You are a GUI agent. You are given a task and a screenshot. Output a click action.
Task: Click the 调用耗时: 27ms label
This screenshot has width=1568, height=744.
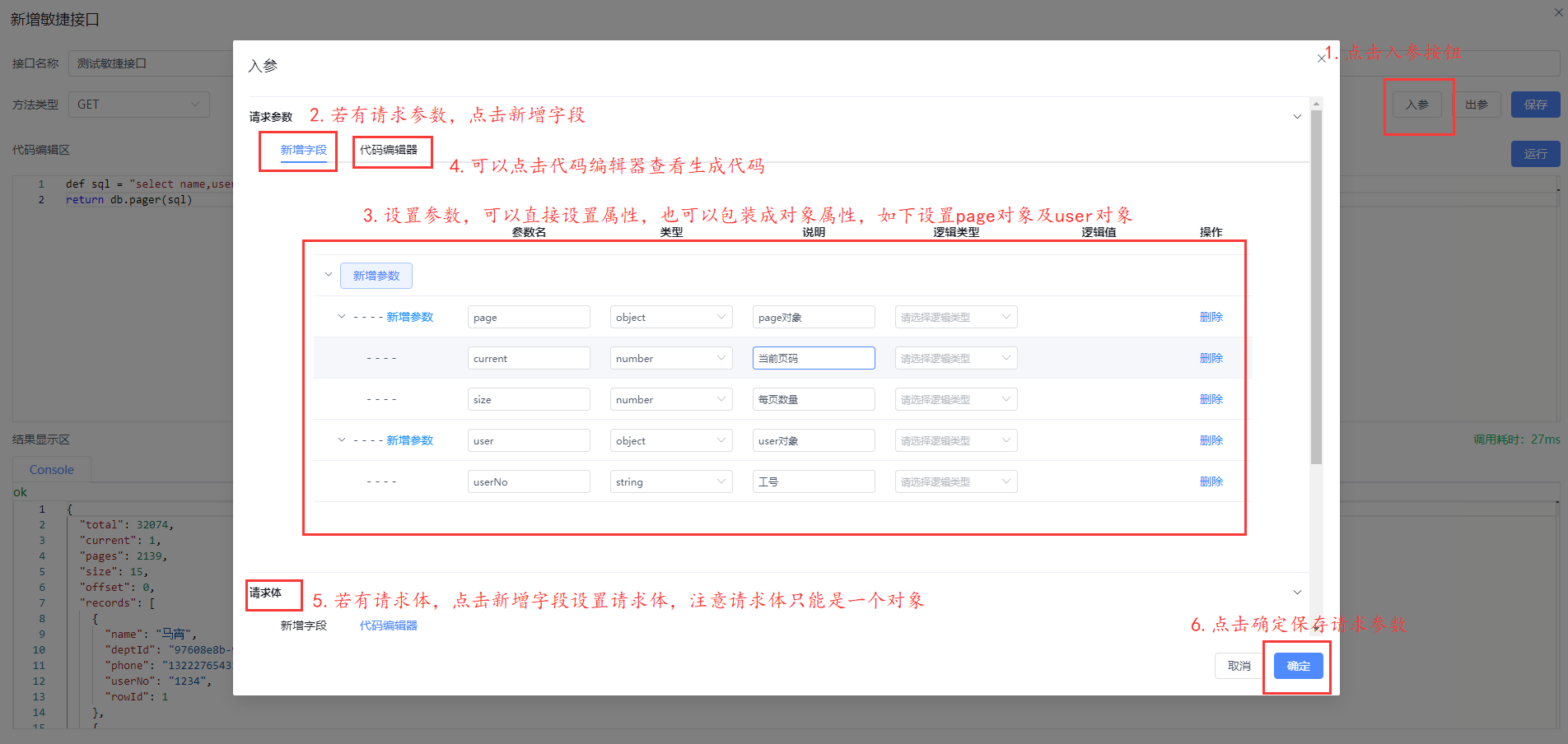click(x=1517, y=439)
